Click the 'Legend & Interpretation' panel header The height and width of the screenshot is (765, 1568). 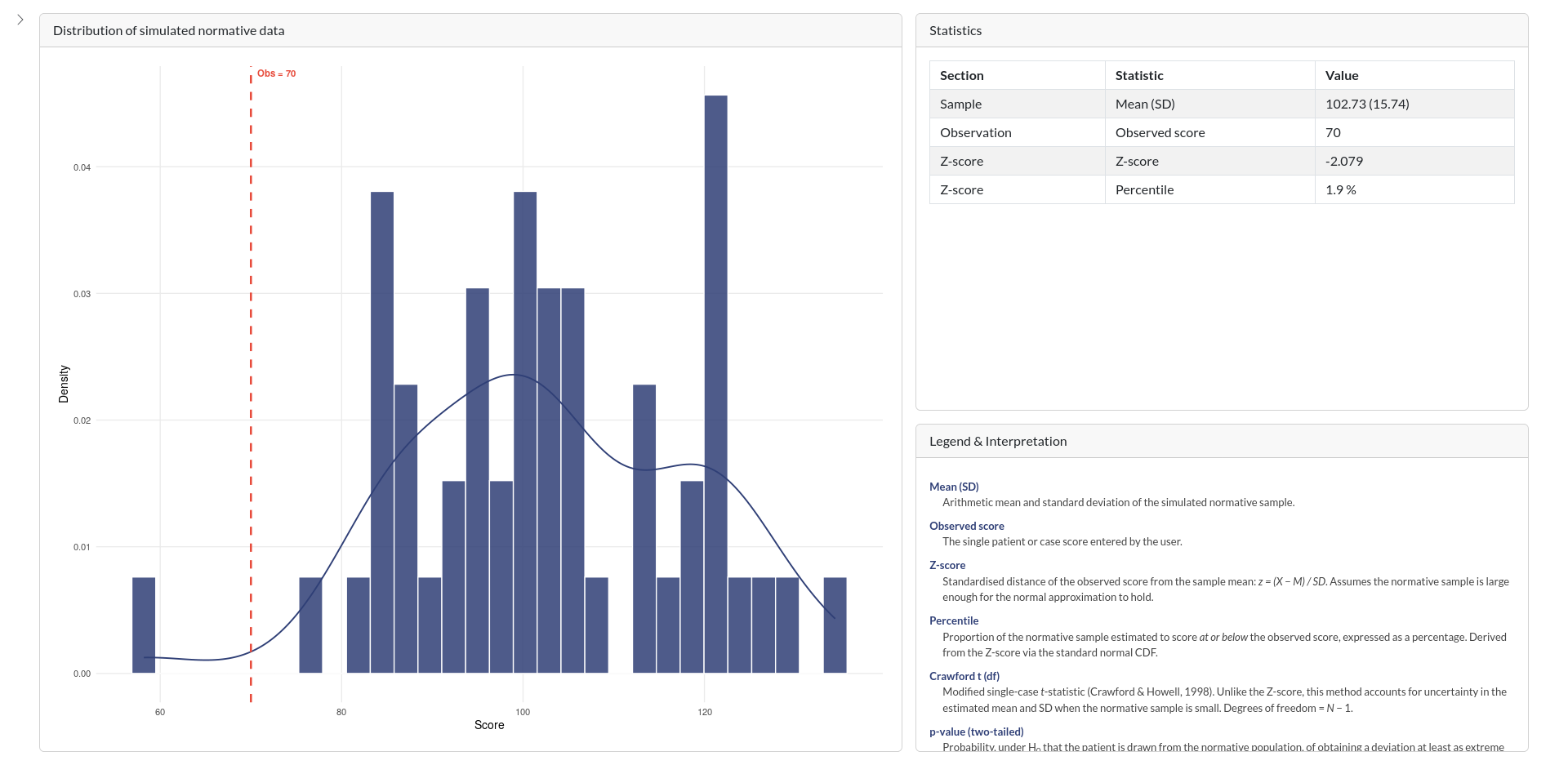click(x=998, y=442)
